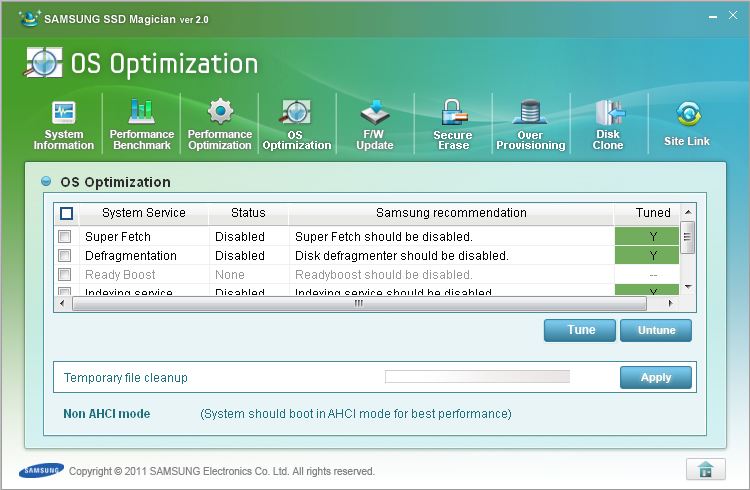This screenshot has width=750, height=490.
Task: Click the Non AHCI mode label
Action: point(107,414)
